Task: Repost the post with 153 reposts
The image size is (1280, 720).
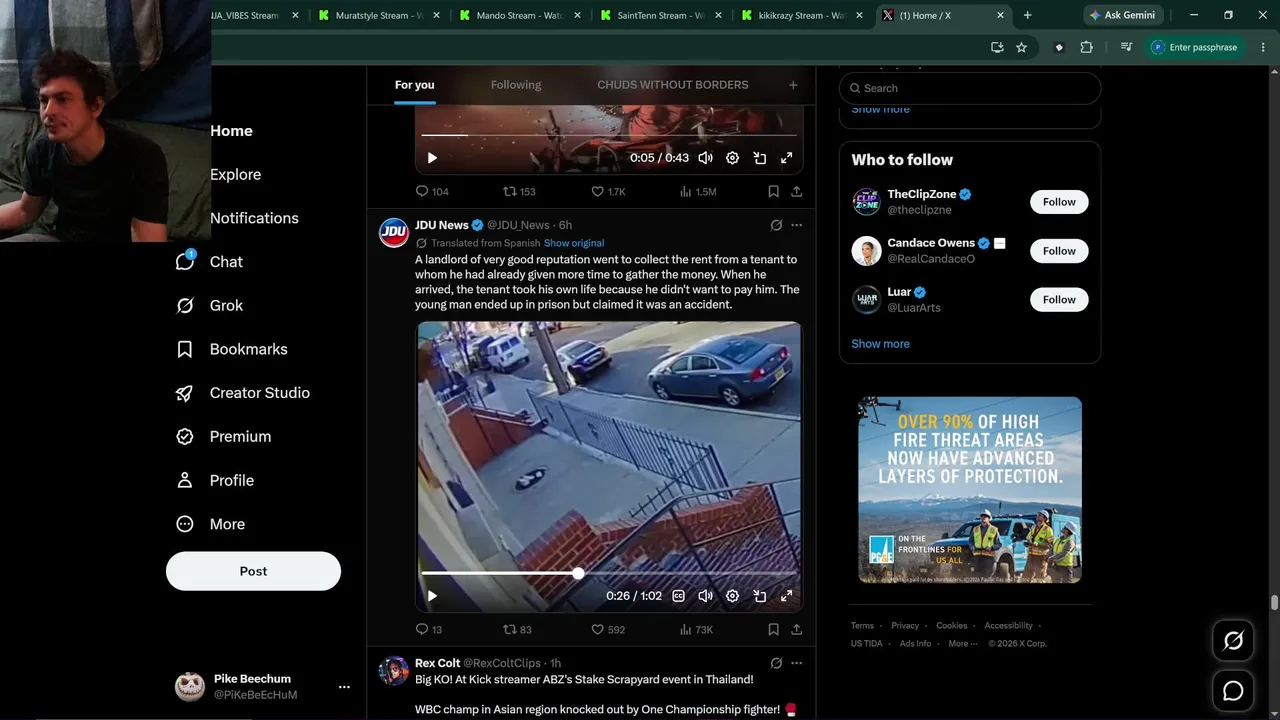Action: coord(519,192)
